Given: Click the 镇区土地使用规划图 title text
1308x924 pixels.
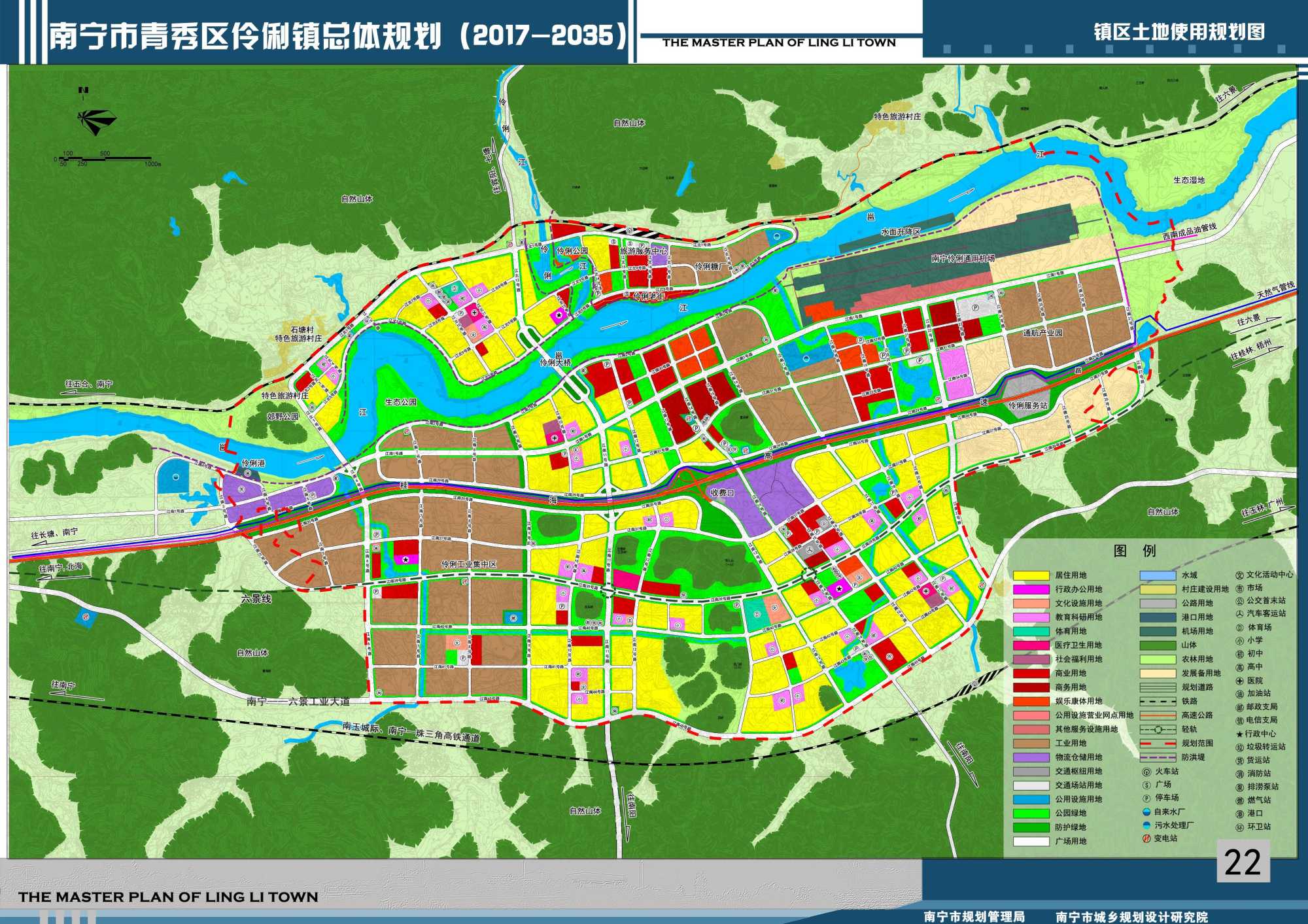Looking at the screenshot, I should point(1179,32).
